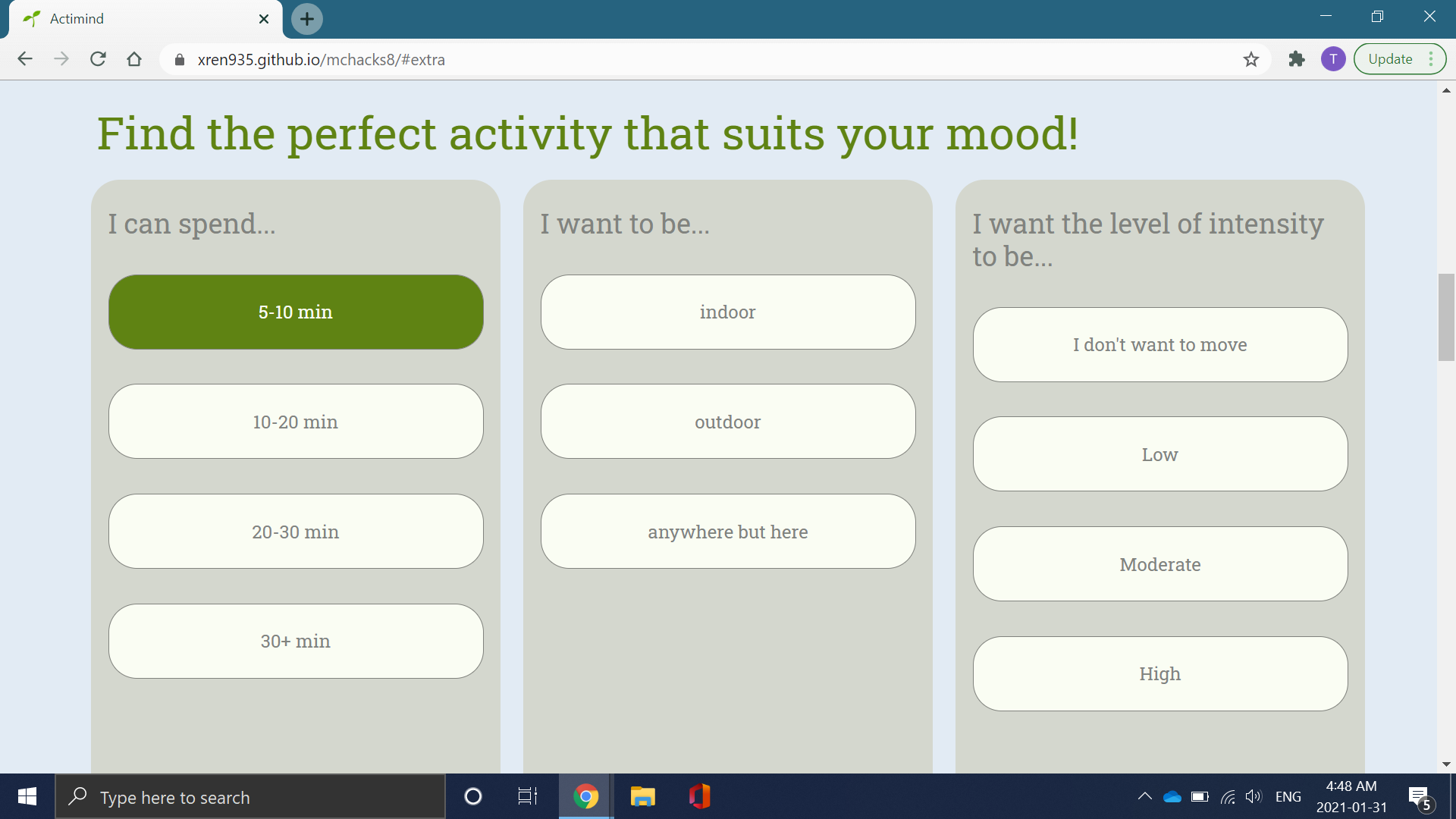Open a new browser tab
The image size is (1456, 819).
(307, 19)
